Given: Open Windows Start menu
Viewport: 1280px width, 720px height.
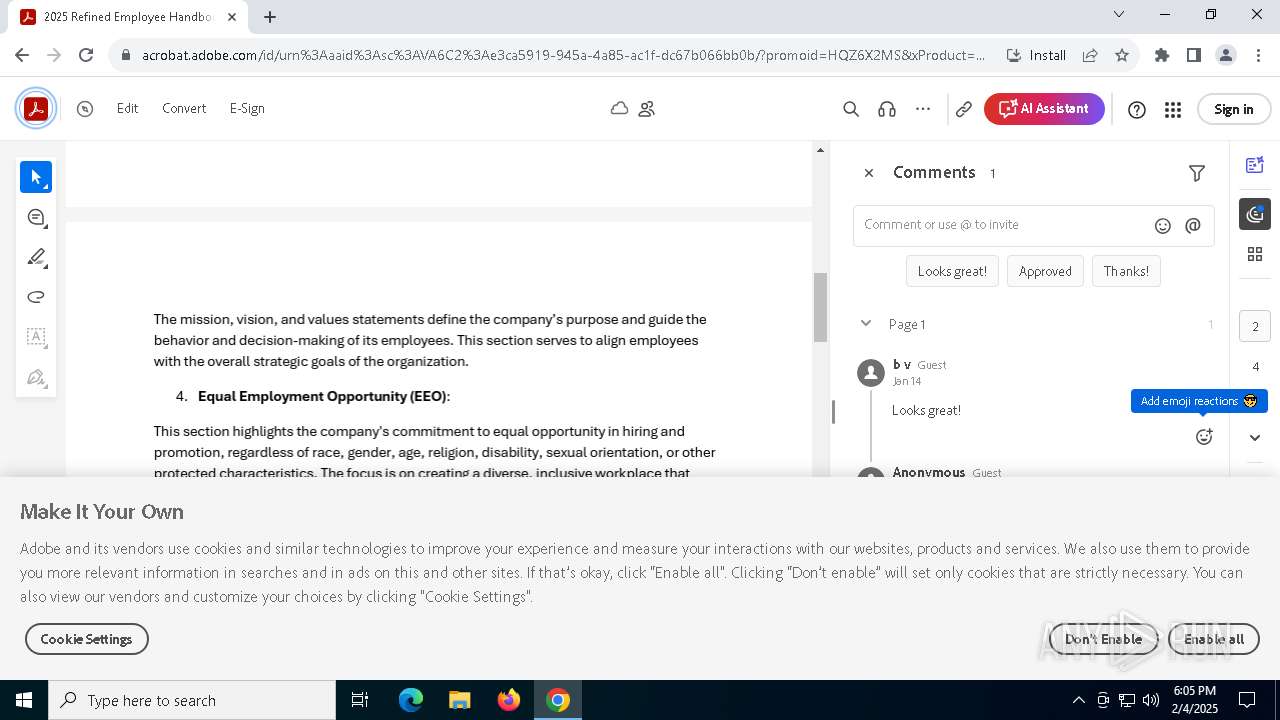Looking at the screenshot, I should 24,700.
